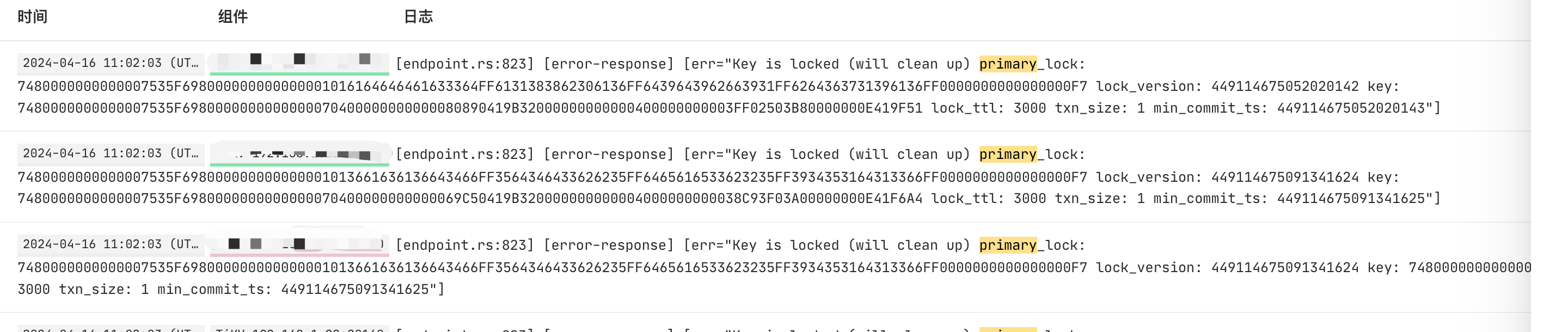This screenshot has height=332, width=1568.
Task: Select the first row's timestamp tag
Action: 111,63
